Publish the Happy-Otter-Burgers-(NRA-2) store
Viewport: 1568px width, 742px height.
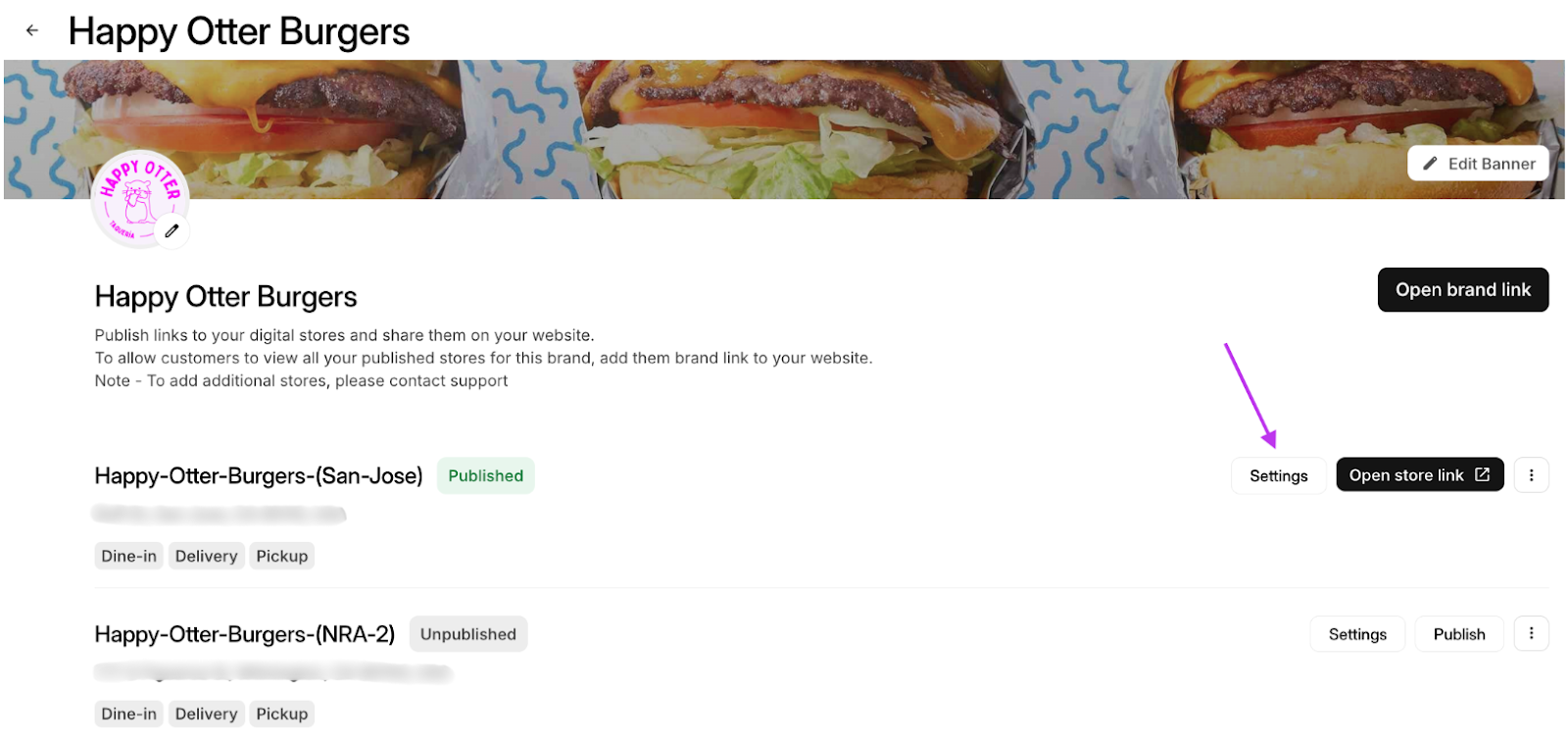[x=1458, y=633]
